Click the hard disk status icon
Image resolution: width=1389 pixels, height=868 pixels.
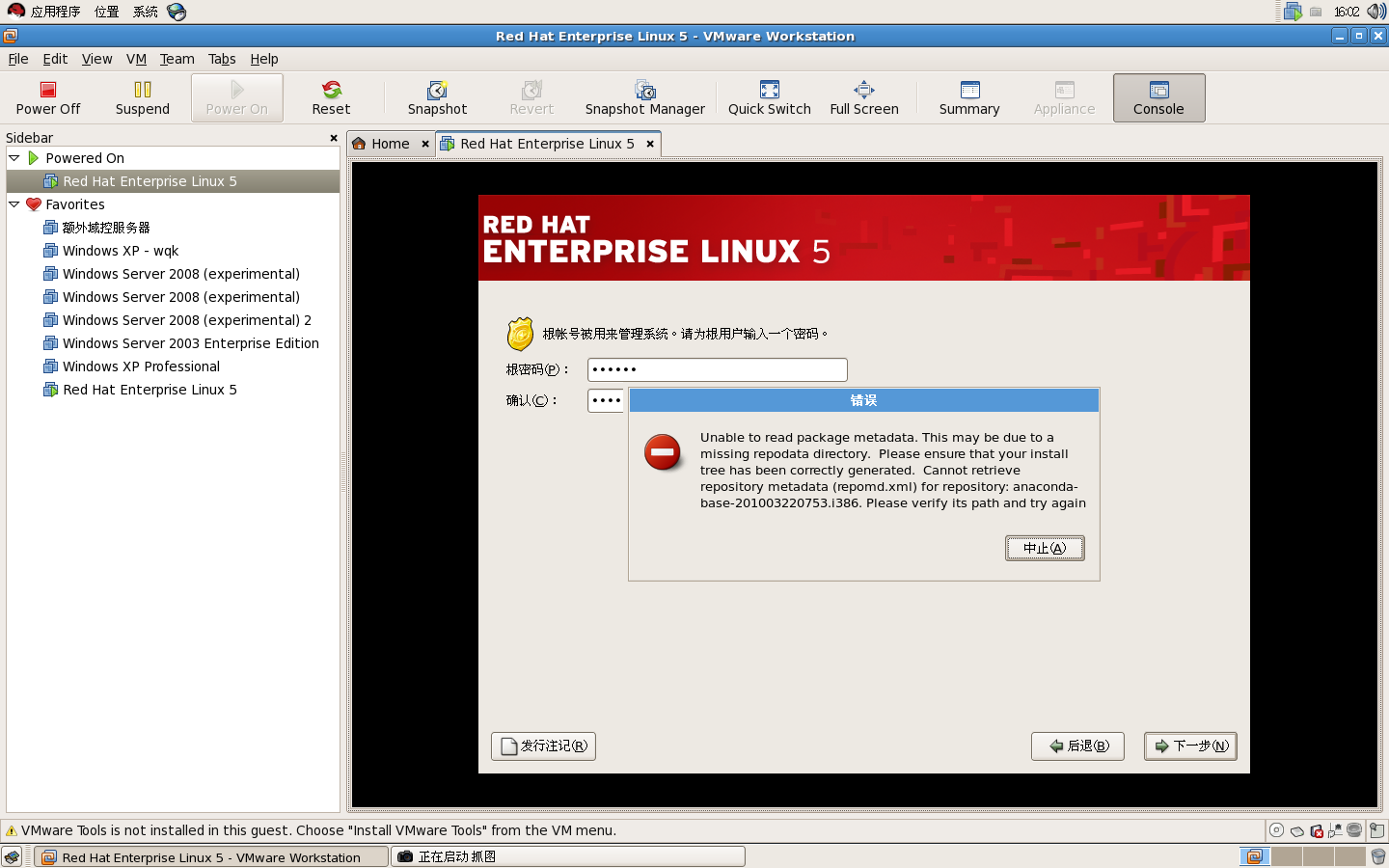coord(1297,830)
